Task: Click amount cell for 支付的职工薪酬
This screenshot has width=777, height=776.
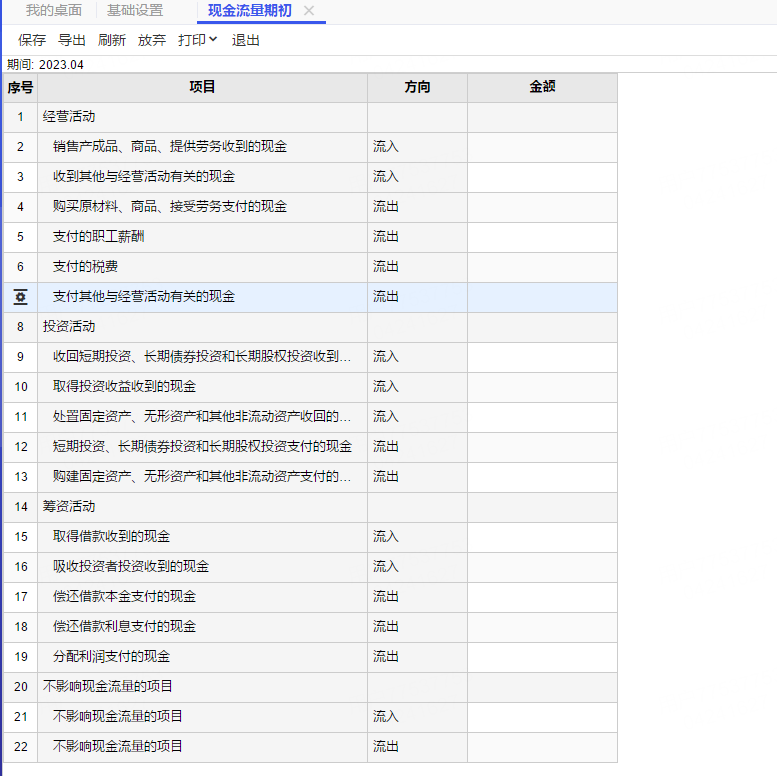Action: point(542,237)
